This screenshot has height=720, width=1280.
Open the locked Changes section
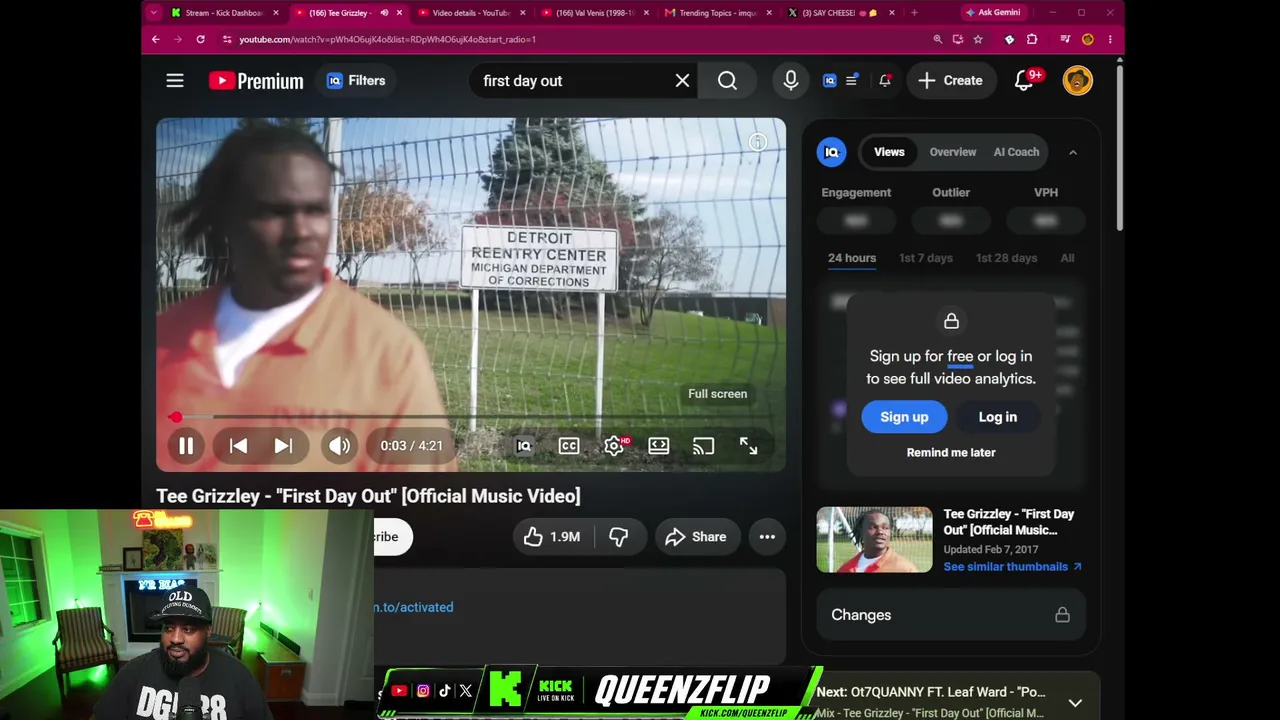coord(951,615)
